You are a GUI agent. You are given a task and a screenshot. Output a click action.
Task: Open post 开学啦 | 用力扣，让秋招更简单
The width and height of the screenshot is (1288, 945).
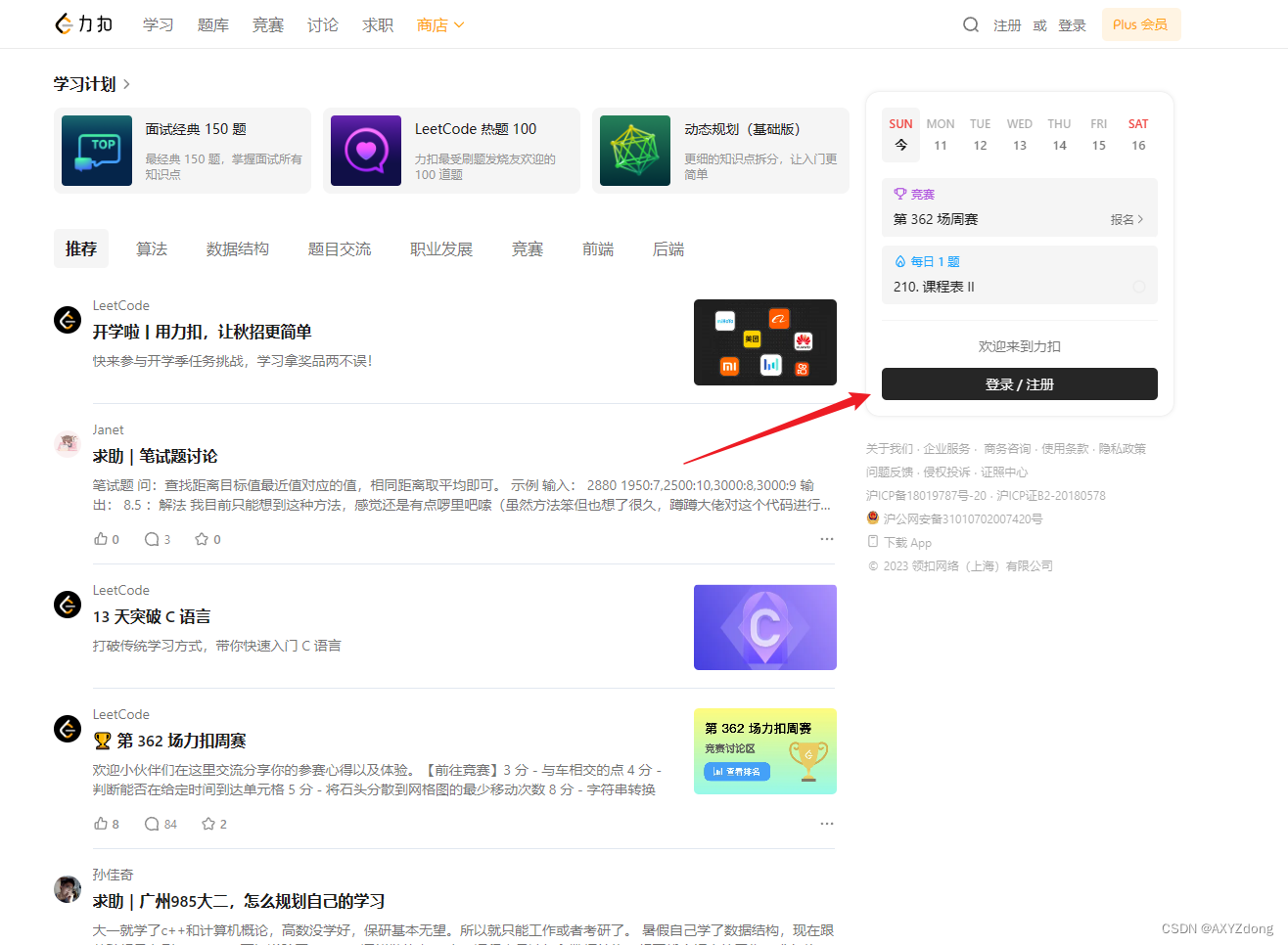(x=203, y=332)
